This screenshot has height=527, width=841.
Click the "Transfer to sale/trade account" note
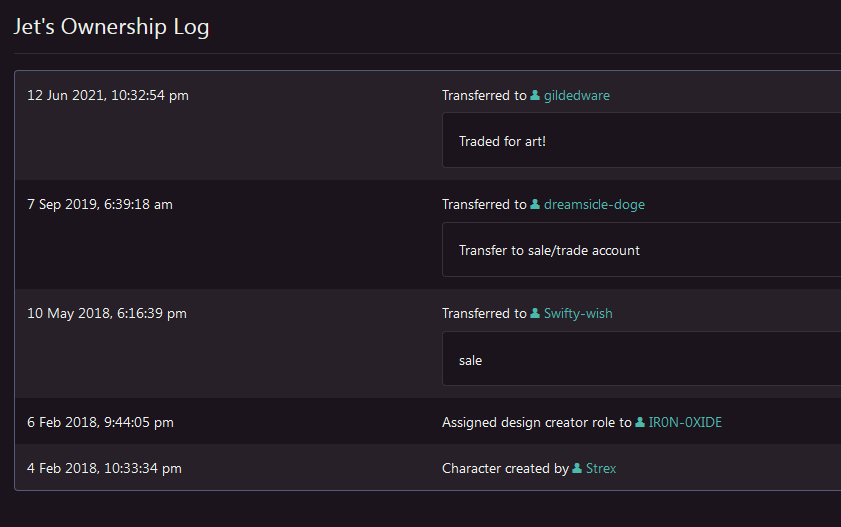[x=640, y=250]
